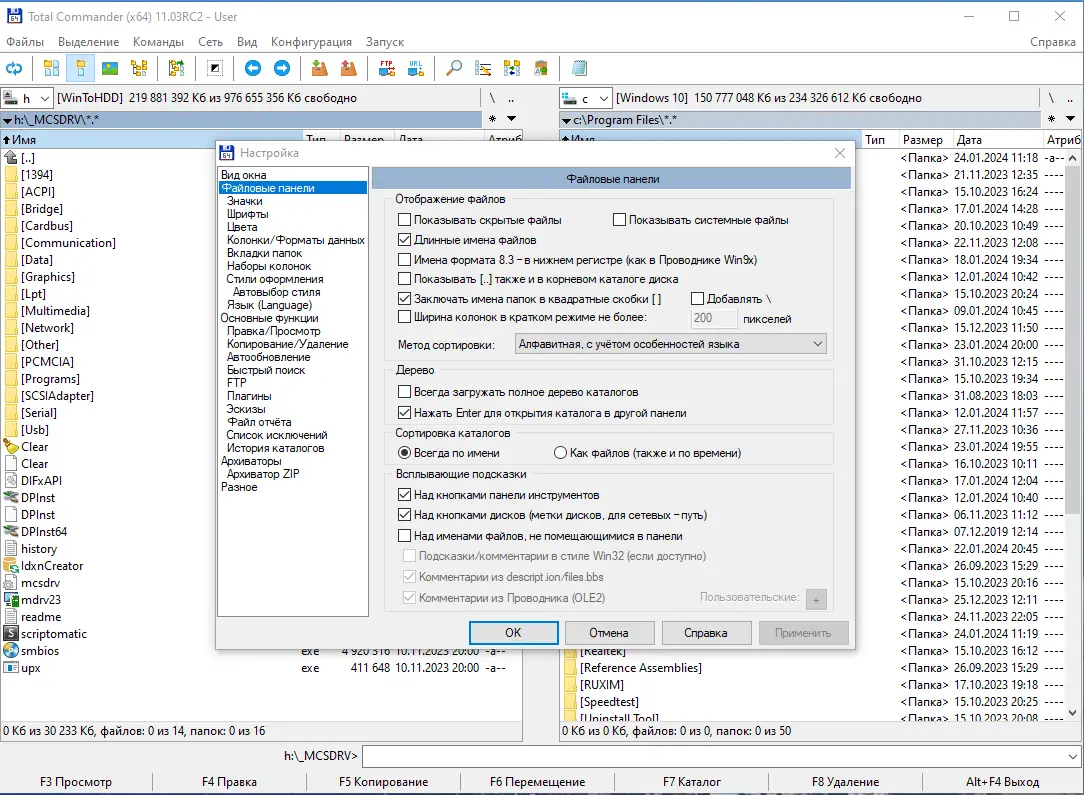Select "Цвета" in settings tree
Screen dimensions: 1084x795
pyautogui.click(x=242, y=227)
